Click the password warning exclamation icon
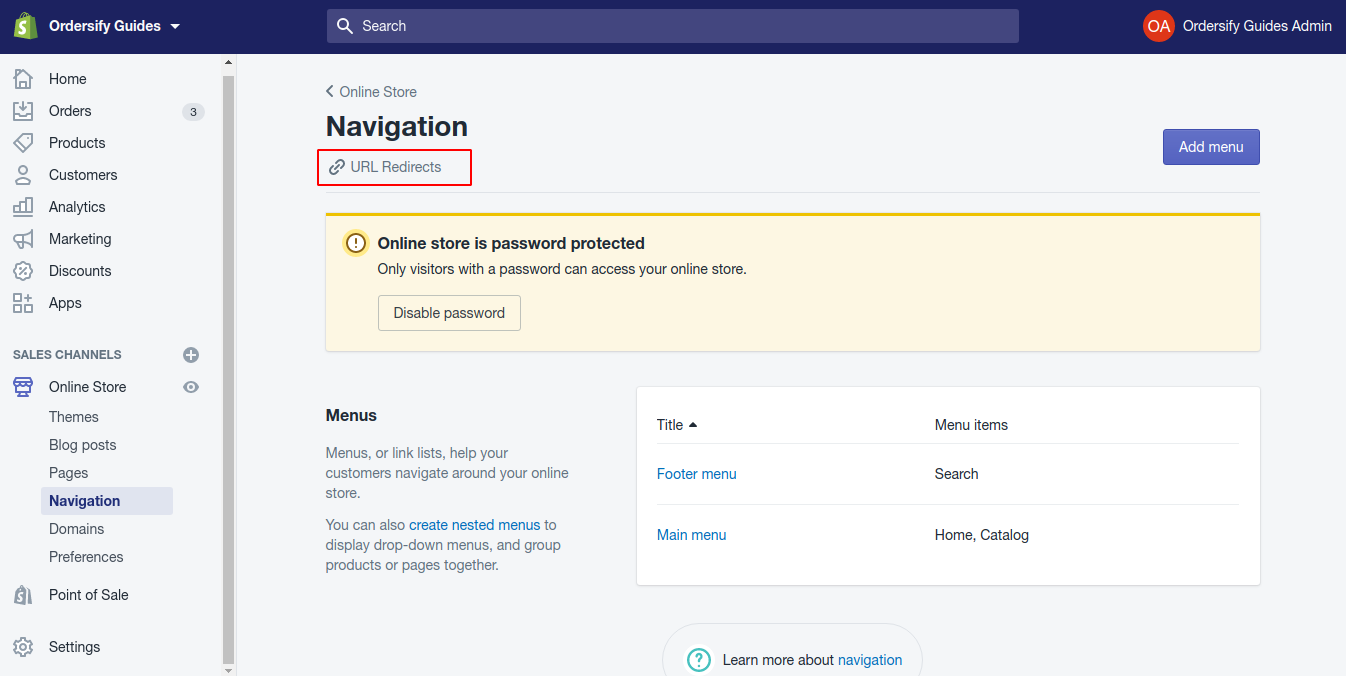 click(356, 243)
